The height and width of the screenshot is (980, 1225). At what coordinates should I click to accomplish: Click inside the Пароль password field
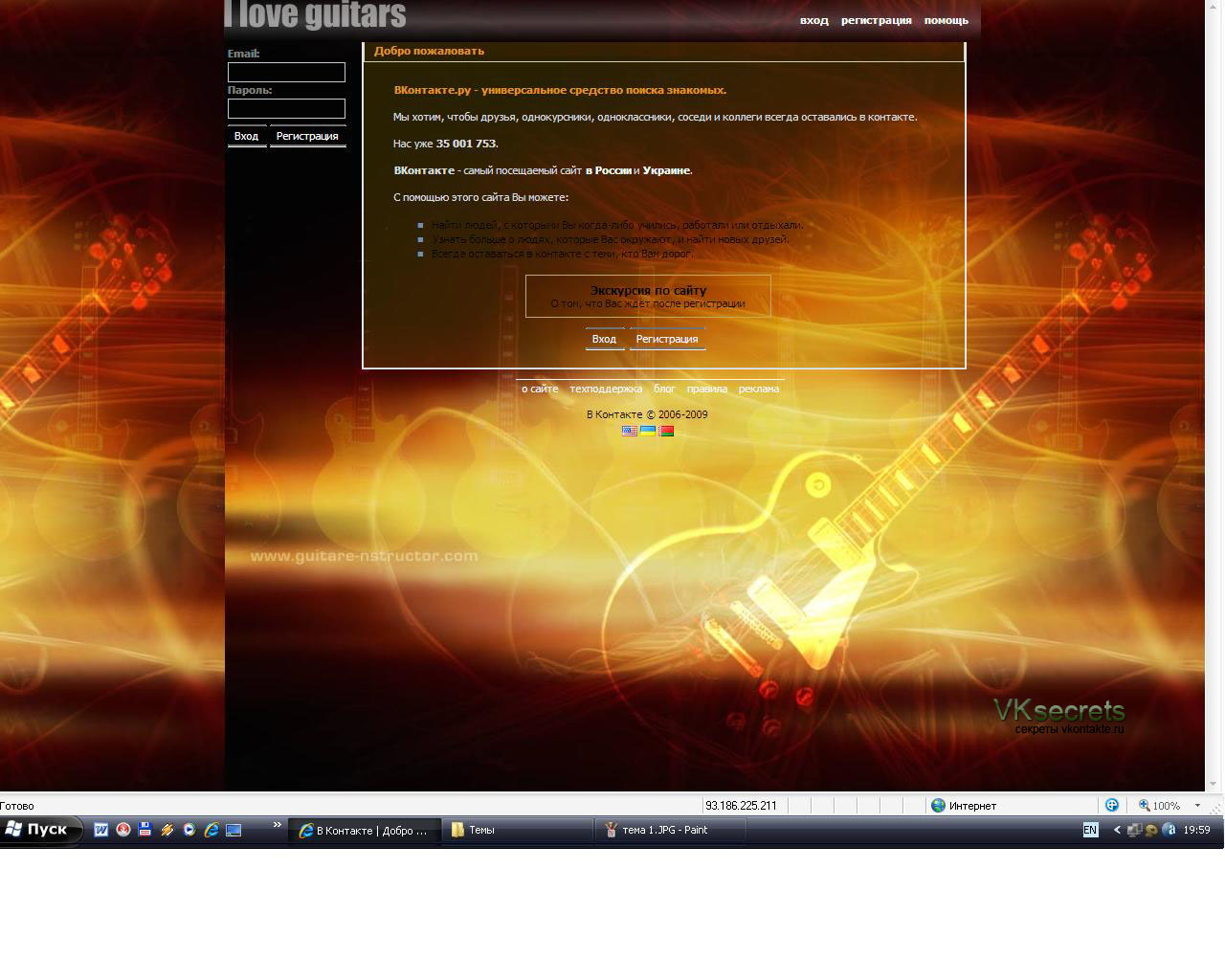286,108
